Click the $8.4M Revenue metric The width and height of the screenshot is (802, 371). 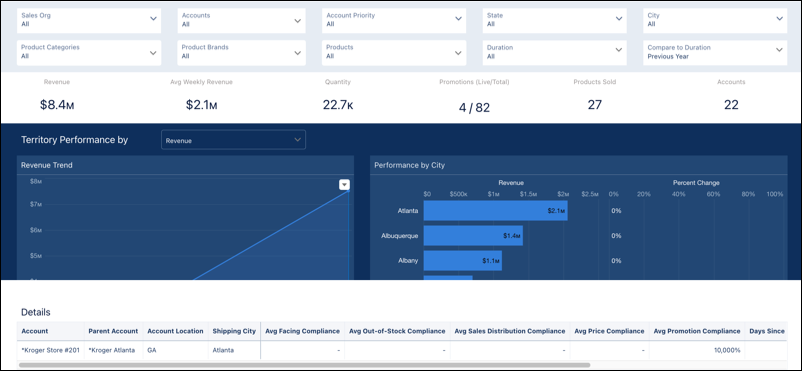point(57,105)
